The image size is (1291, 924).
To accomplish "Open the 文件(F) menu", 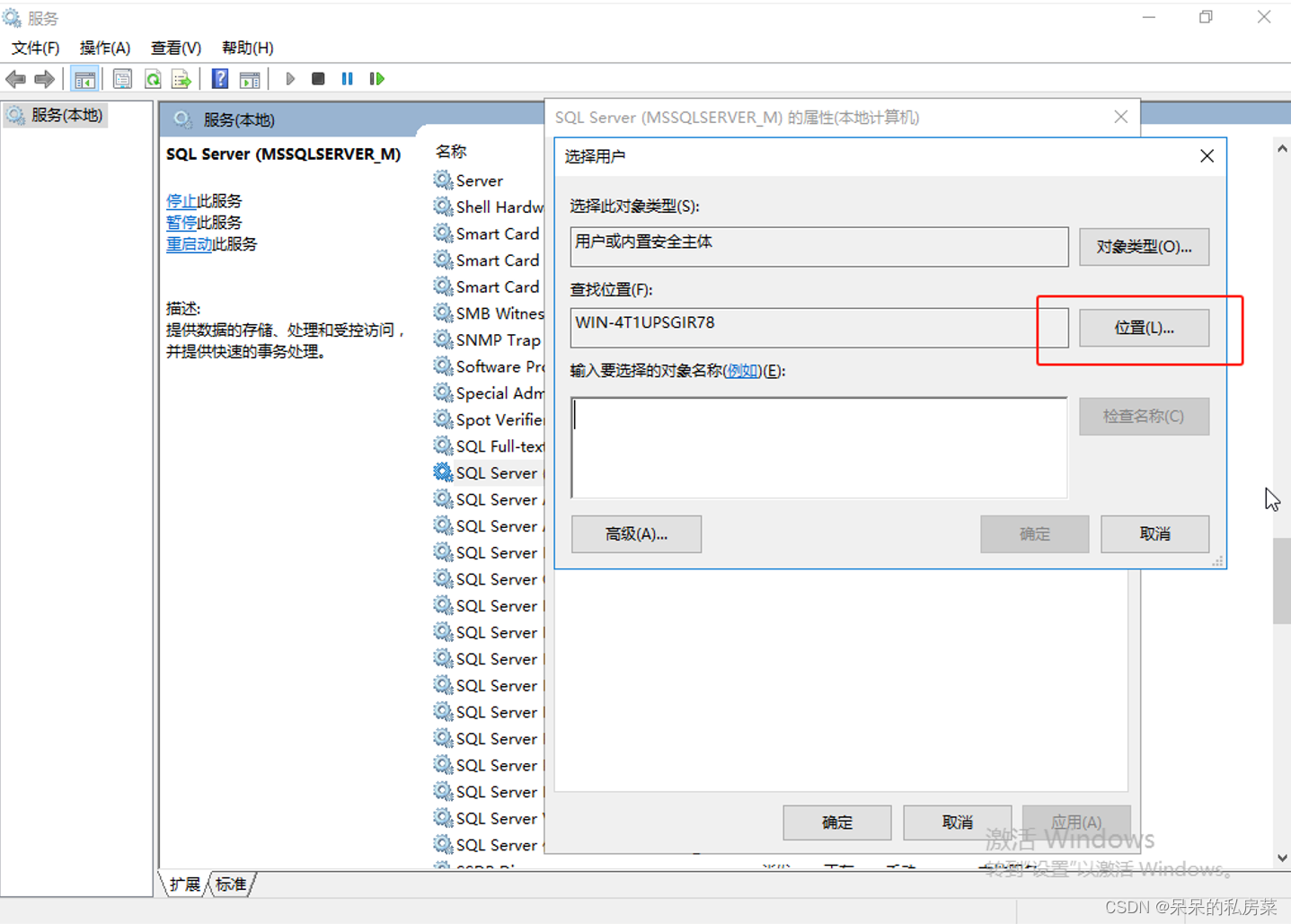I will pos(35,48).
